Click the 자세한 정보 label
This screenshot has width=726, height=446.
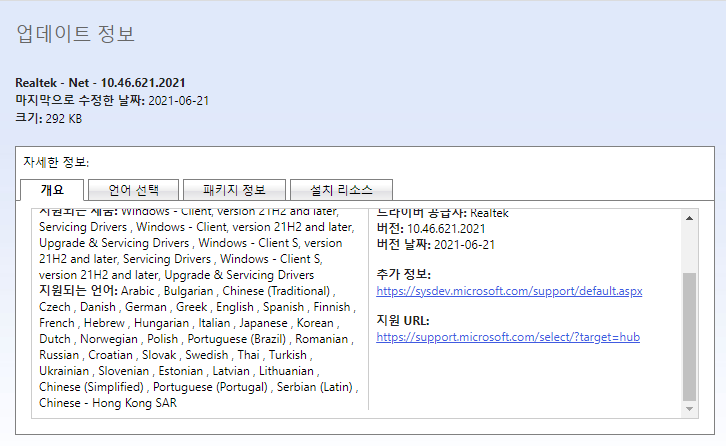pos(56,161)
